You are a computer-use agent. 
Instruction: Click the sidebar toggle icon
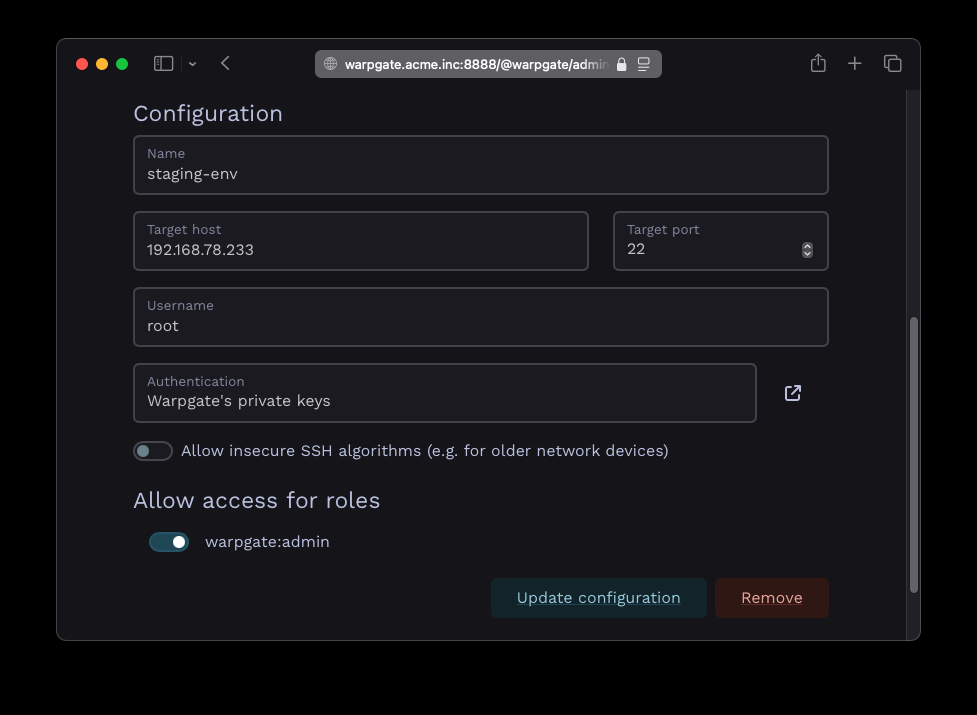163,64
